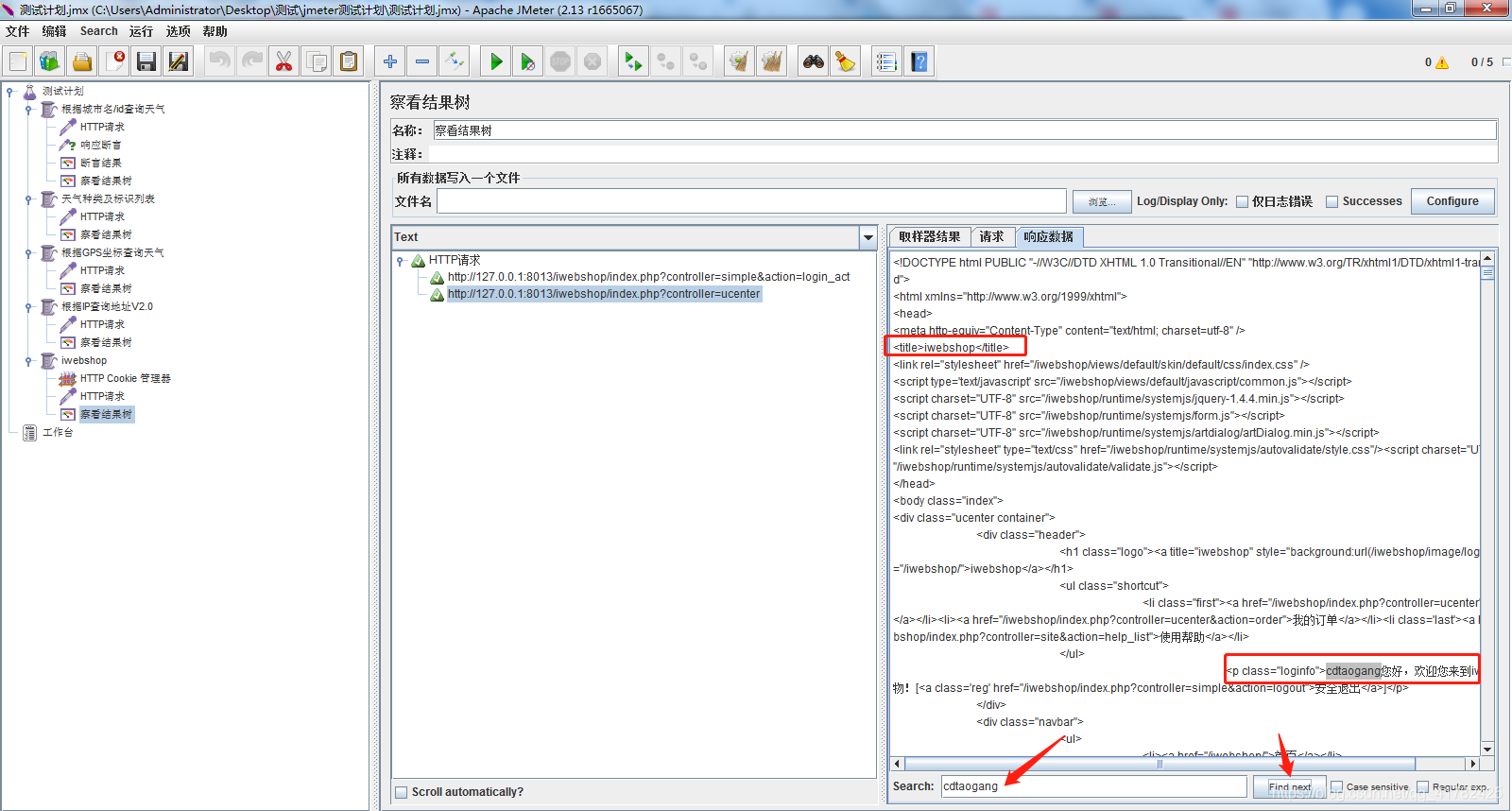
Task: Toggle the 仅日志错误 checkbox
Action: [1243, 201]
